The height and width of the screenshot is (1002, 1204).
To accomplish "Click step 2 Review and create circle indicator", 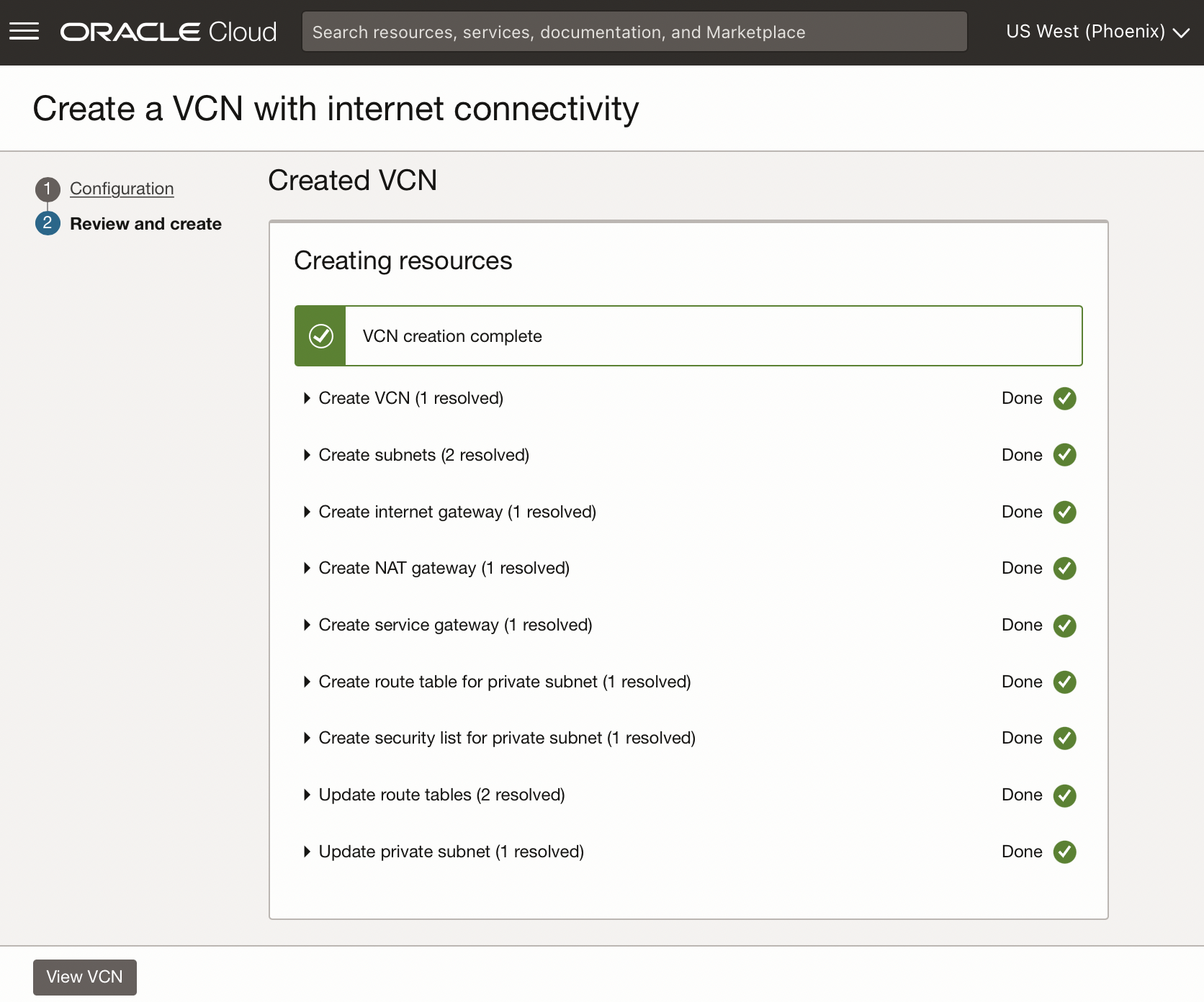I will coord(47,223).
